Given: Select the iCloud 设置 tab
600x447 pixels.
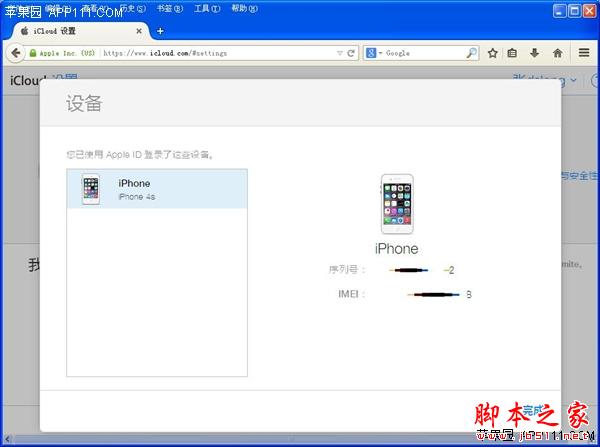Looking at the screenshot, I should (80, 31).
